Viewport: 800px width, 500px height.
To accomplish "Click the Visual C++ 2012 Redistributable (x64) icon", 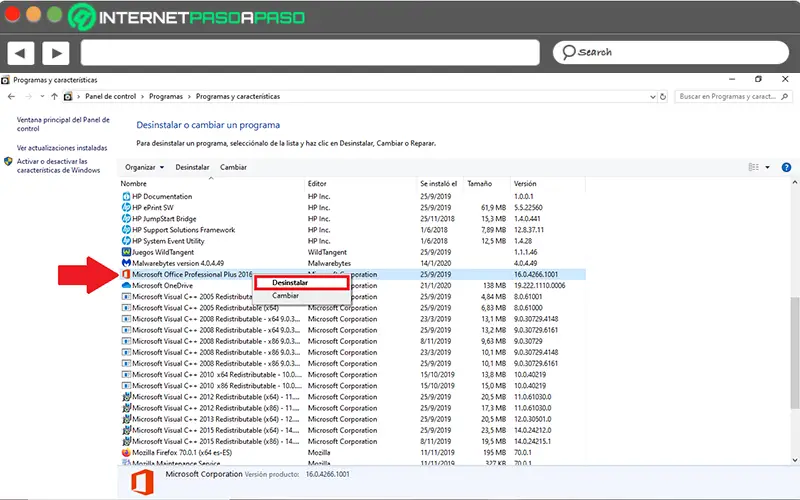I will click(126, 397).
